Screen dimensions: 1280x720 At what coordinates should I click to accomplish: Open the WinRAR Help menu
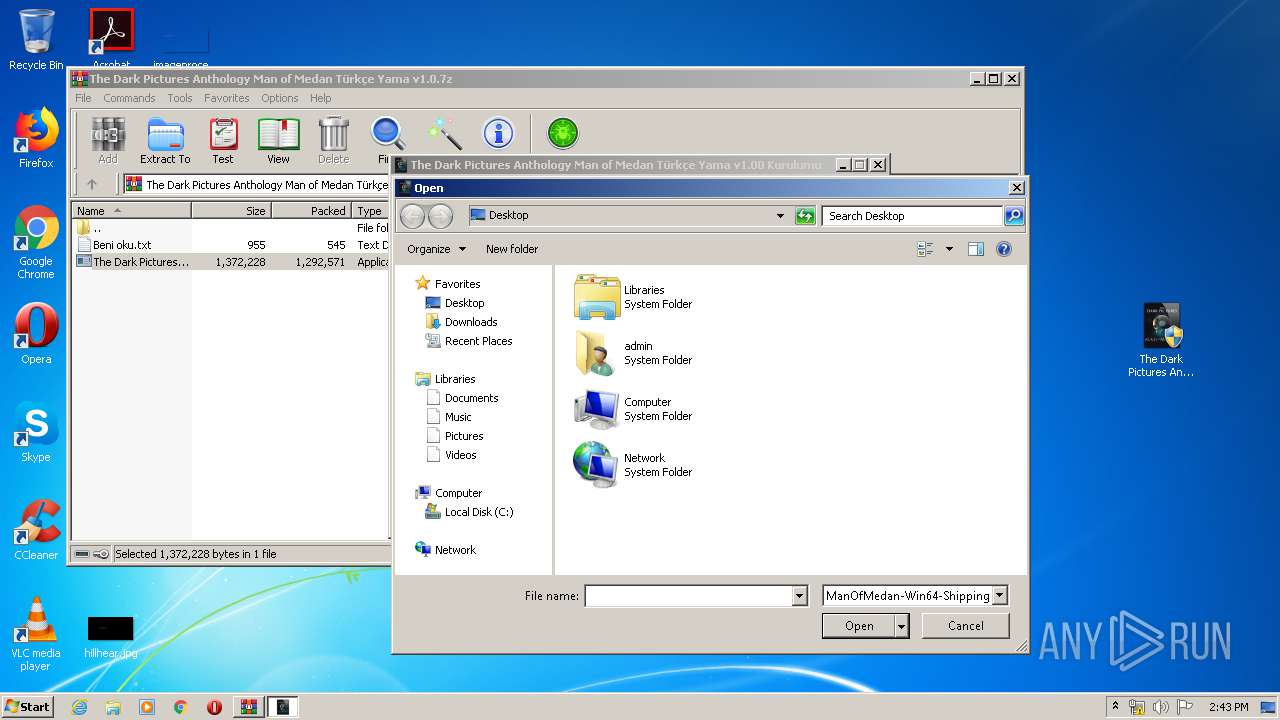[320, 98]
